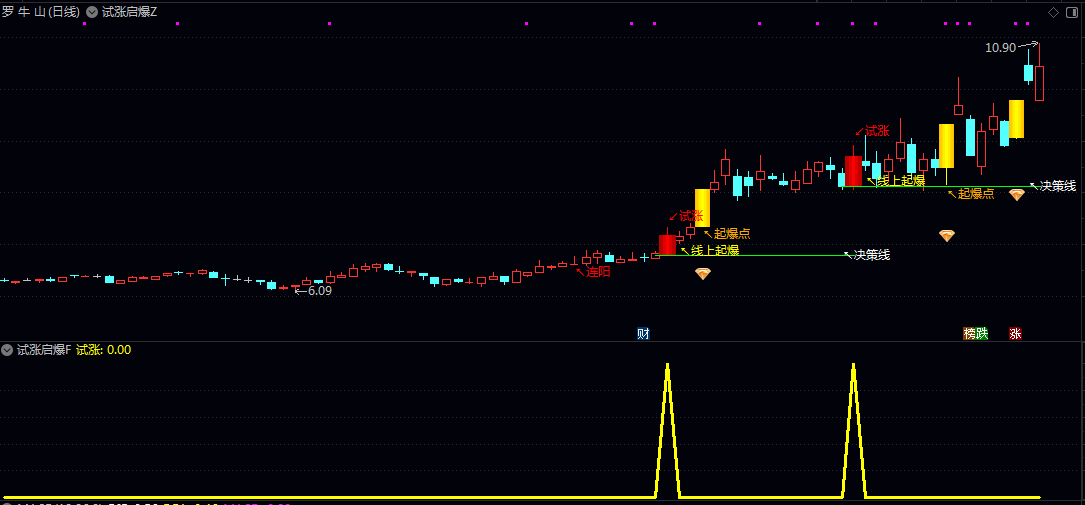Open the 试涨启爆Z indicator dropdown arrow
The image size is (1085, 505).
(x=91, y=12)
